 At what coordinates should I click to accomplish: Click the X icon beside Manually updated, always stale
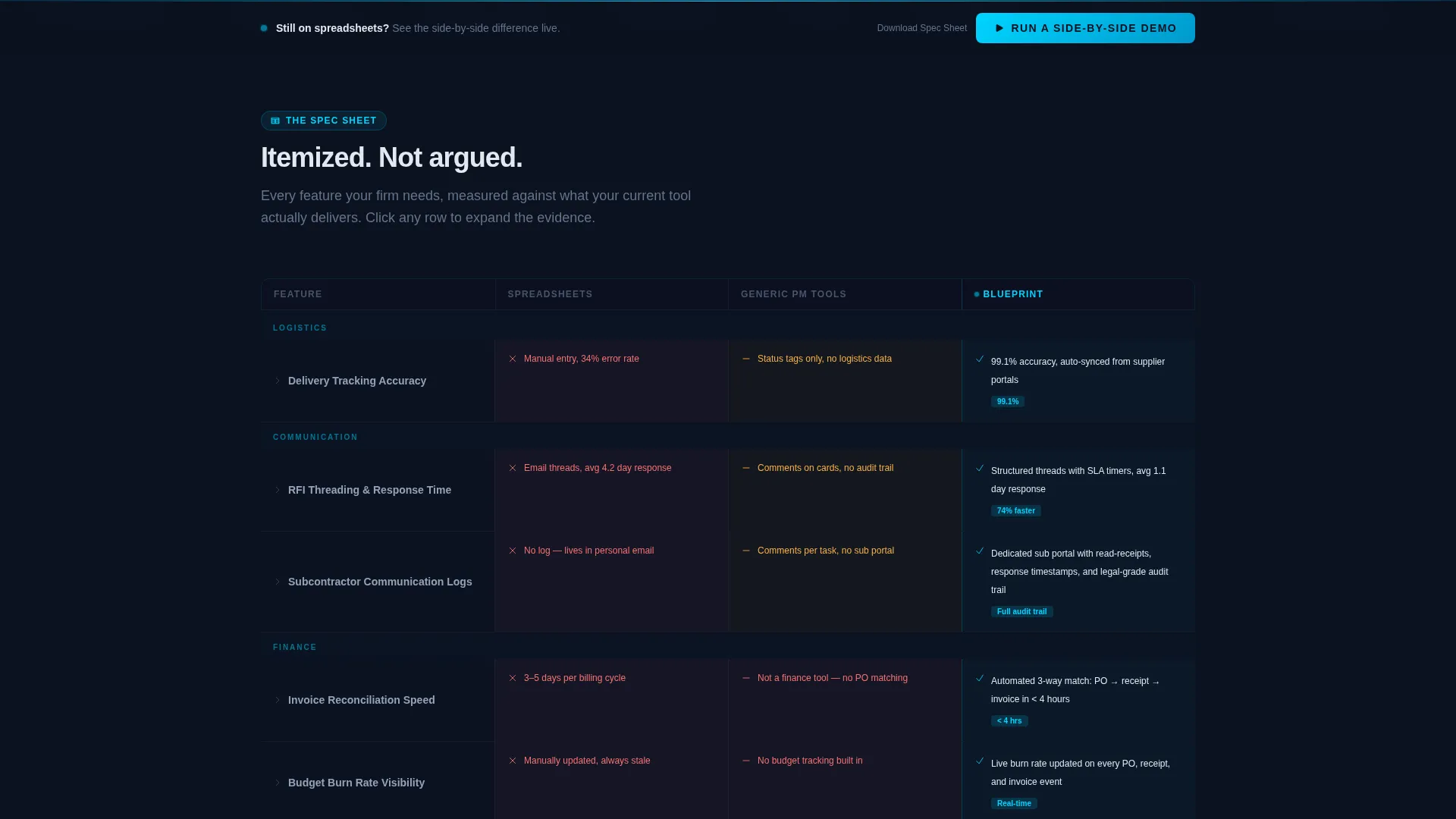point(513,761)
